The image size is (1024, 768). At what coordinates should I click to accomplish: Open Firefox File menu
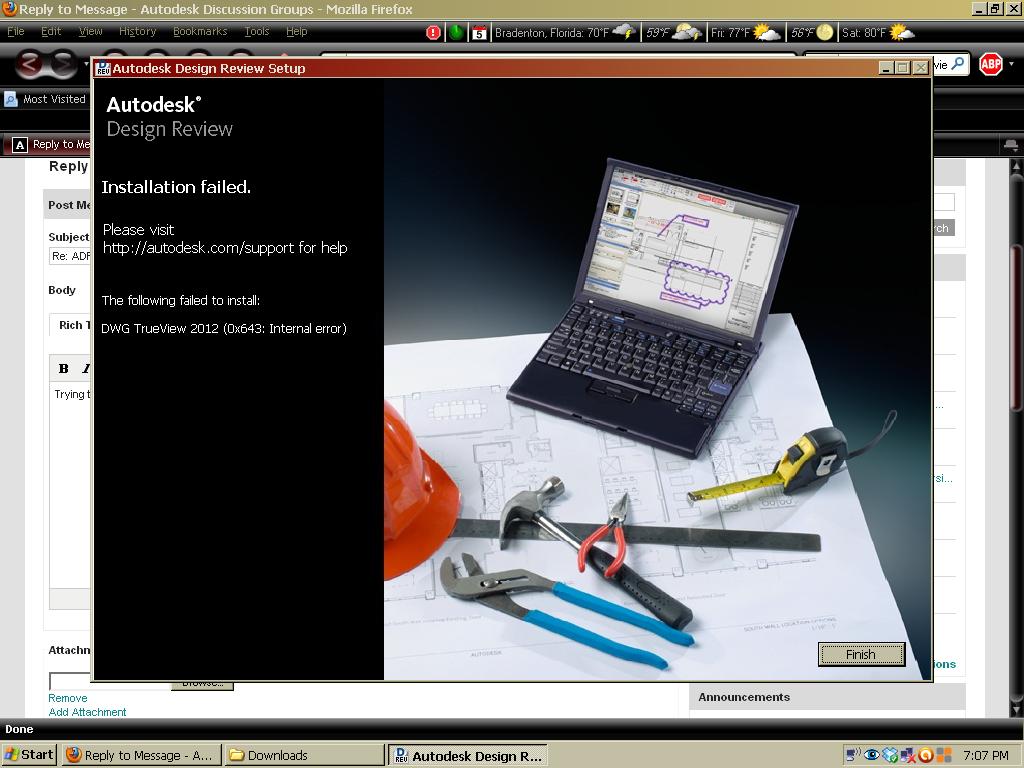click(x=16, y=31)
